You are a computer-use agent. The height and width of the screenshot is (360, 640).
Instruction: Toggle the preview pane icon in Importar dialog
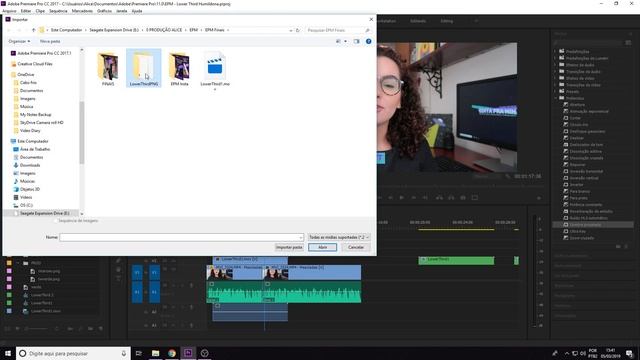[x=356, y=41]
